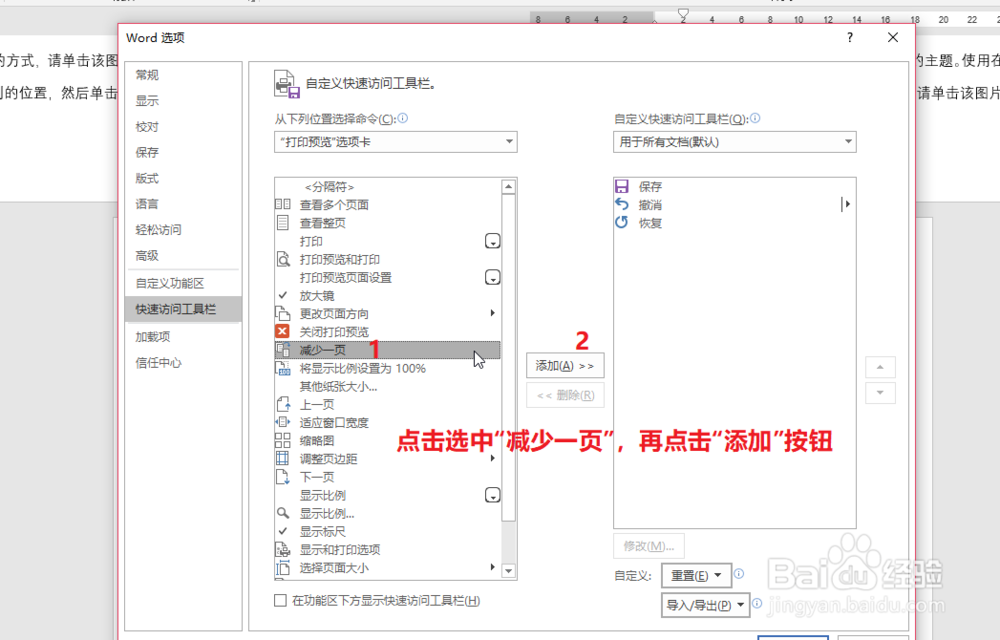This screenshot has height=640, width=1000.
Task: Select the 调整页边距 icon
Action: click(283, 458)
